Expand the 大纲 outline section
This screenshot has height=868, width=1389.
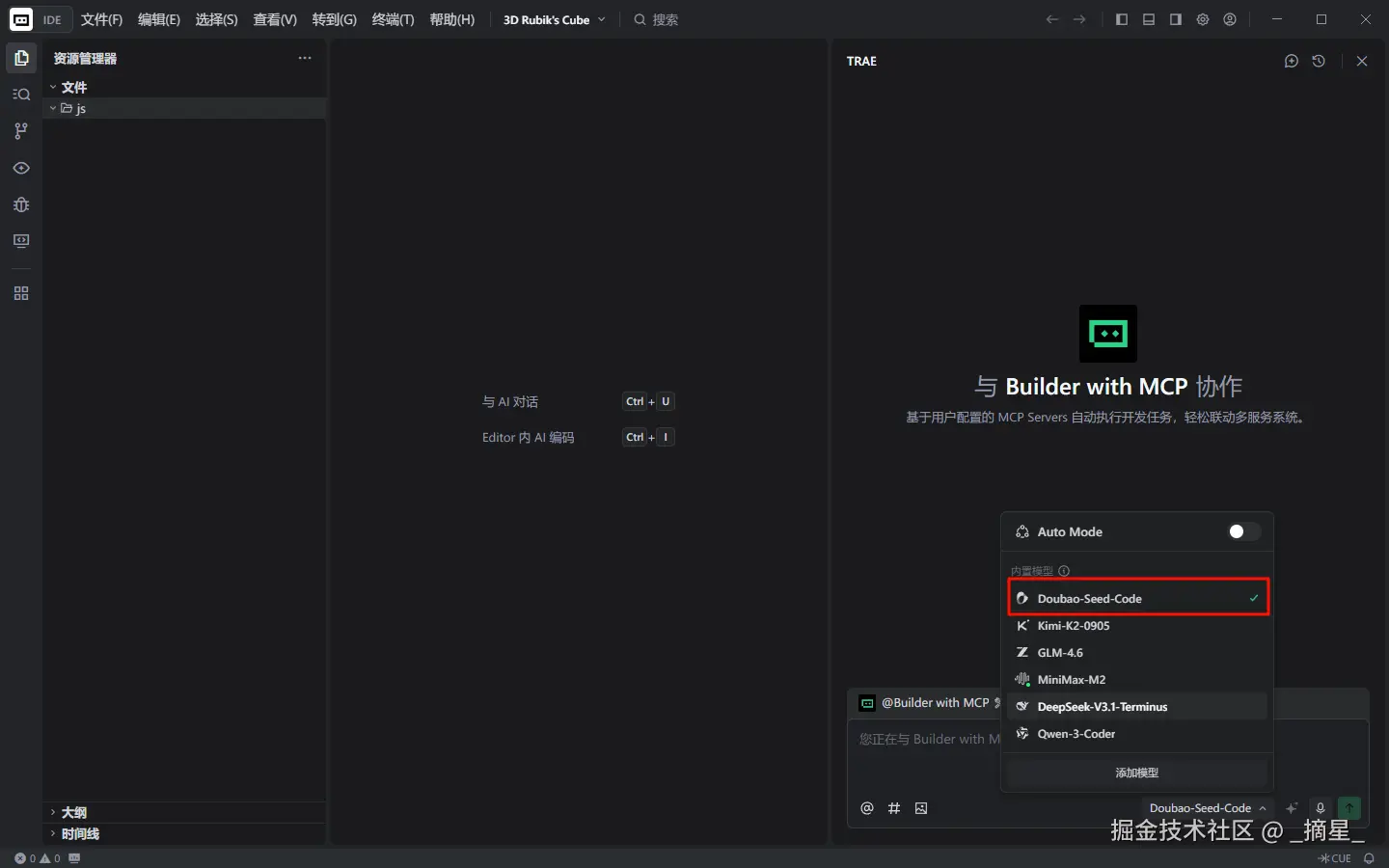(x=184, y=812)
